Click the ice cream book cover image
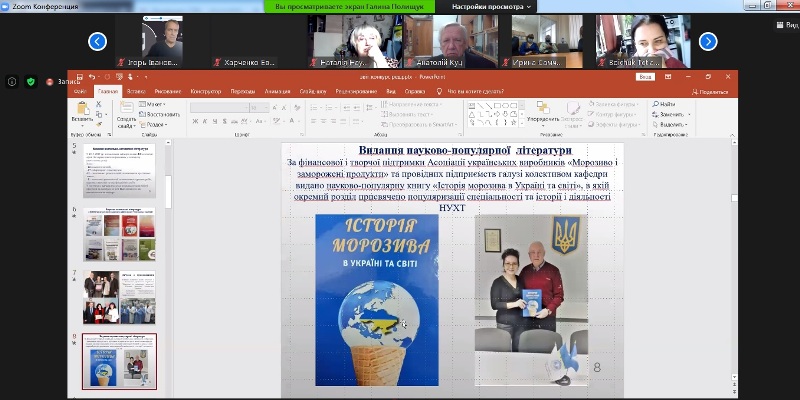Image resolution: width=800 pixels, height=400 pixels. pyautogui.click(x=377, y=300)
